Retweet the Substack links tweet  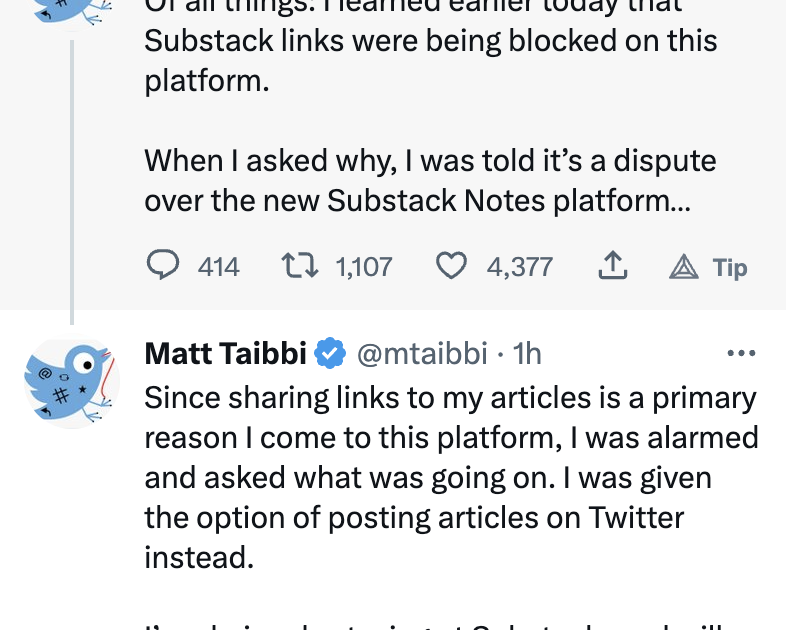[295, 266]
